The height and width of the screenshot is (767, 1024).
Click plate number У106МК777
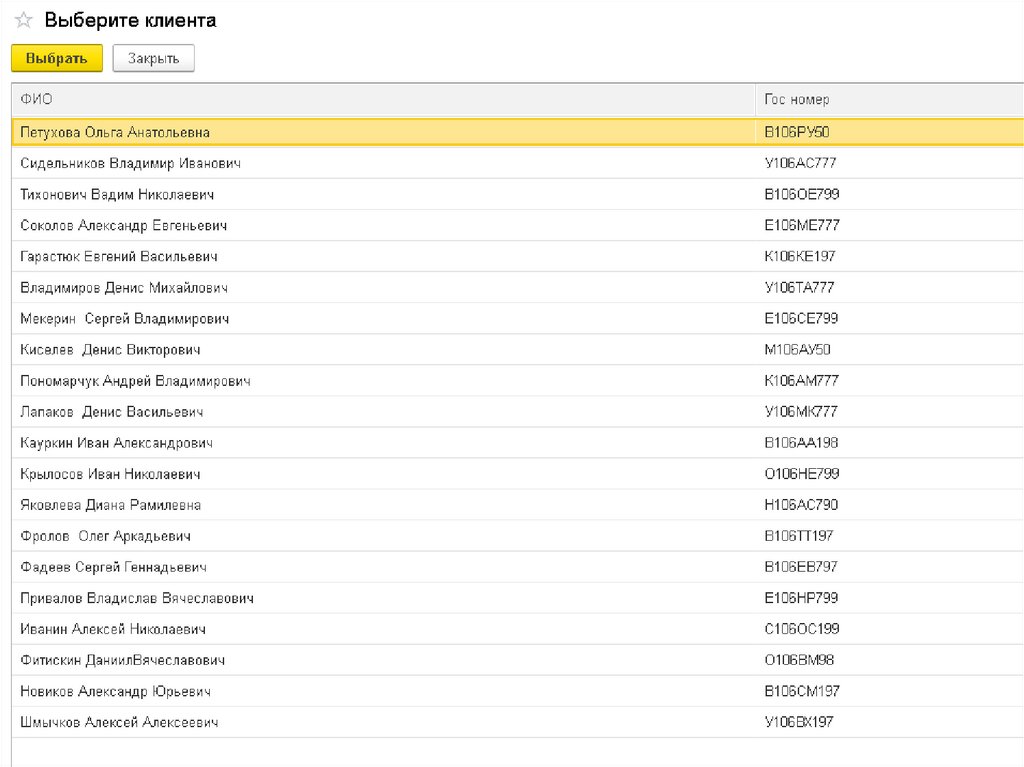801,412
